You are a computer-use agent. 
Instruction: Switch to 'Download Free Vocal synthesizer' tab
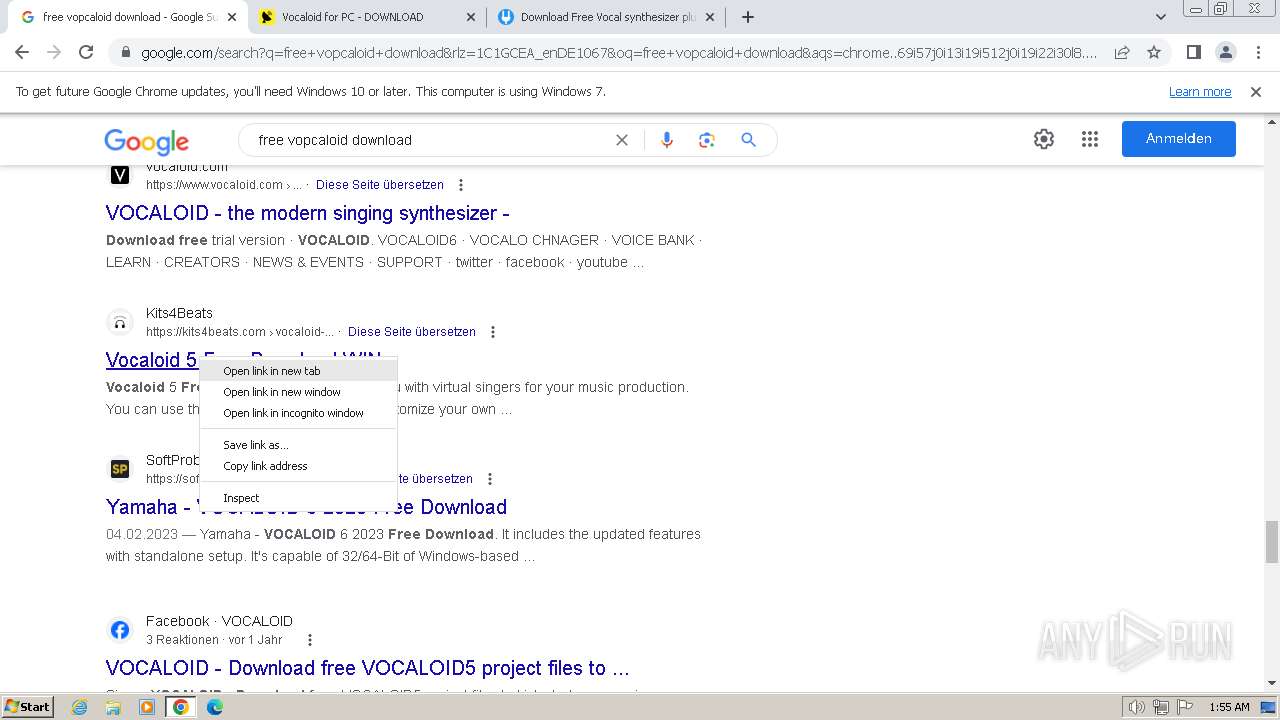click(x=607, y=17)
